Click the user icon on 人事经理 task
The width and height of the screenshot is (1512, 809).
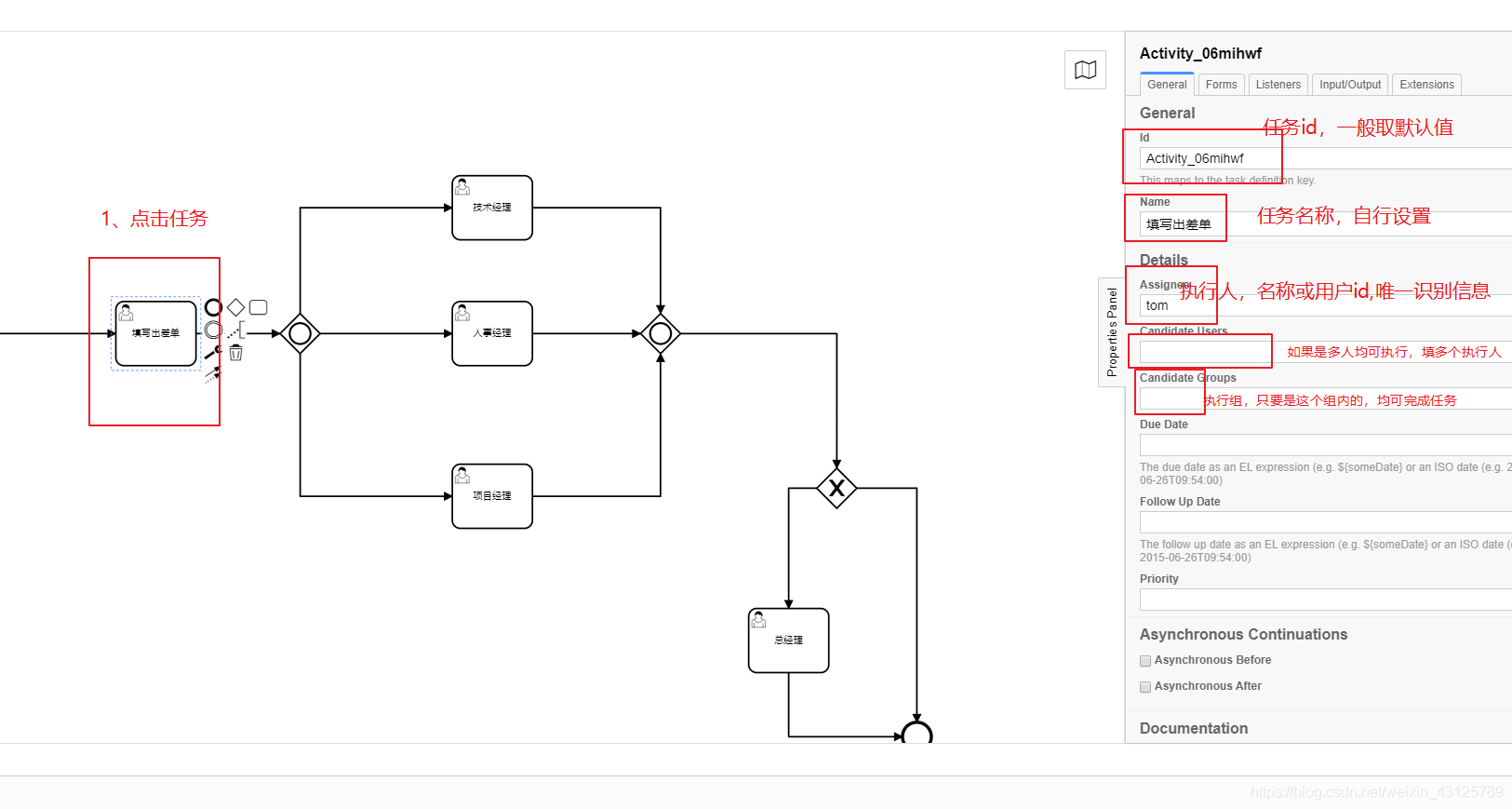tap(462, 313)
